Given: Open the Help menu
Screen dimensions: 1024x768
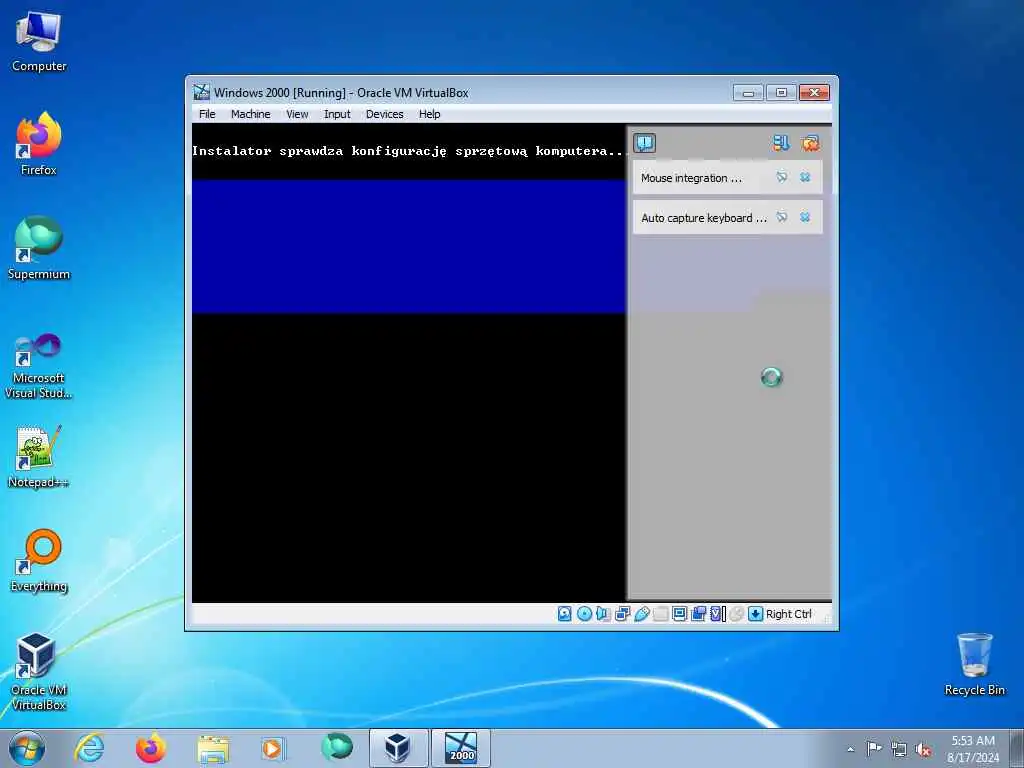Looking at the screenshot, I should [x=430, y=114].
